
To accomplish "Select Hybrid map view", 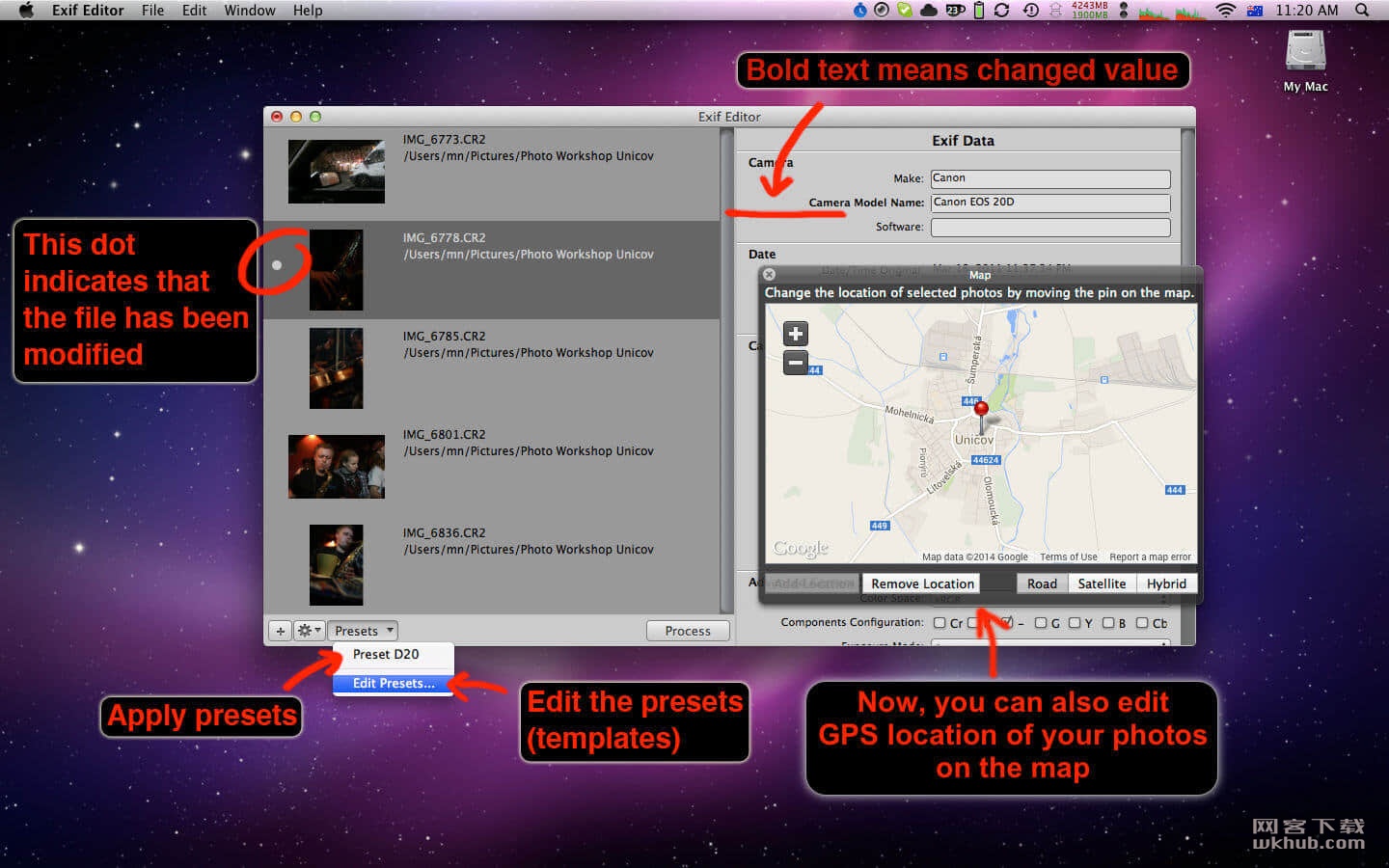I will pos(1166,583).
